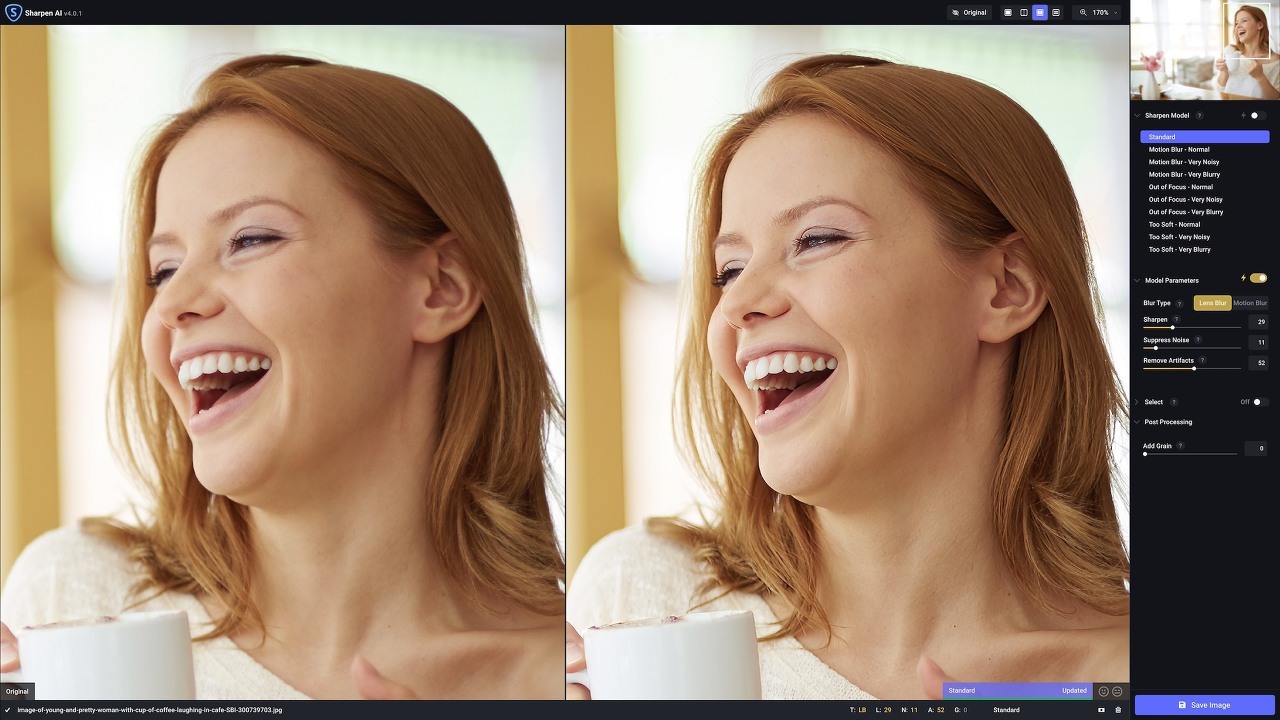This screenshot has width=1280, height=720.
Task: Click the Remove Artifacts slider handle
Action: point(1194,368)
